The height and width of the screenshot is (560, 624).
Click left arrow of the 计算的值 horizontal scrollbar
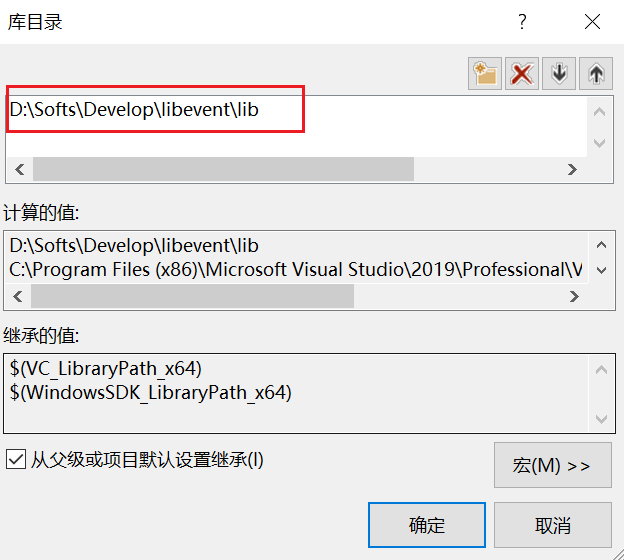click(18, 297)
